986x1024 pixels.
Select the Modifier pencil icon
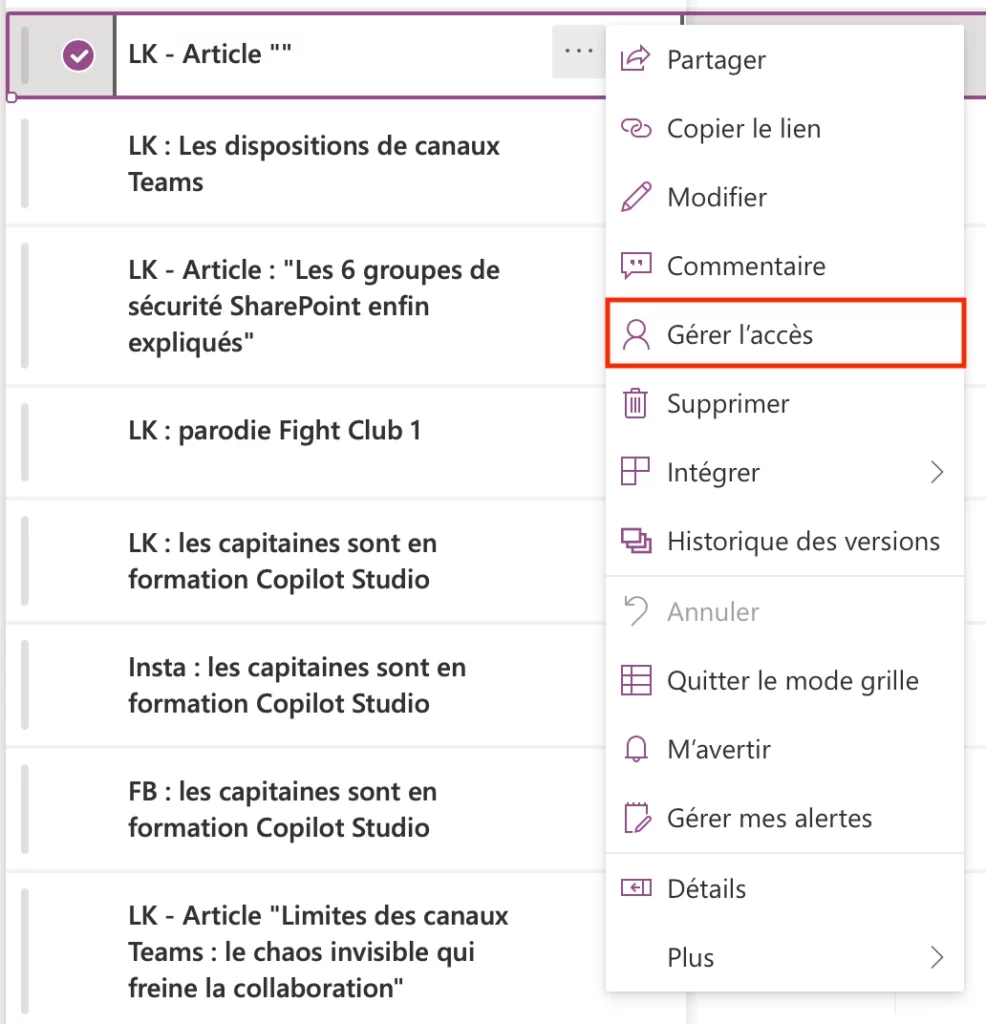[x=634, y=197]
